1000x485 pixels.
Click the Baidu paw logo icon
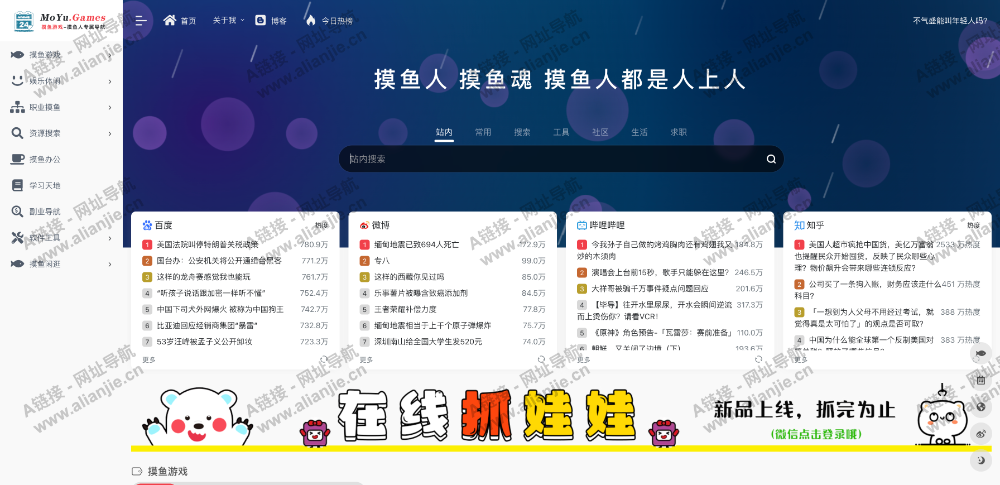pyautogui.click(x=147, y=225)
